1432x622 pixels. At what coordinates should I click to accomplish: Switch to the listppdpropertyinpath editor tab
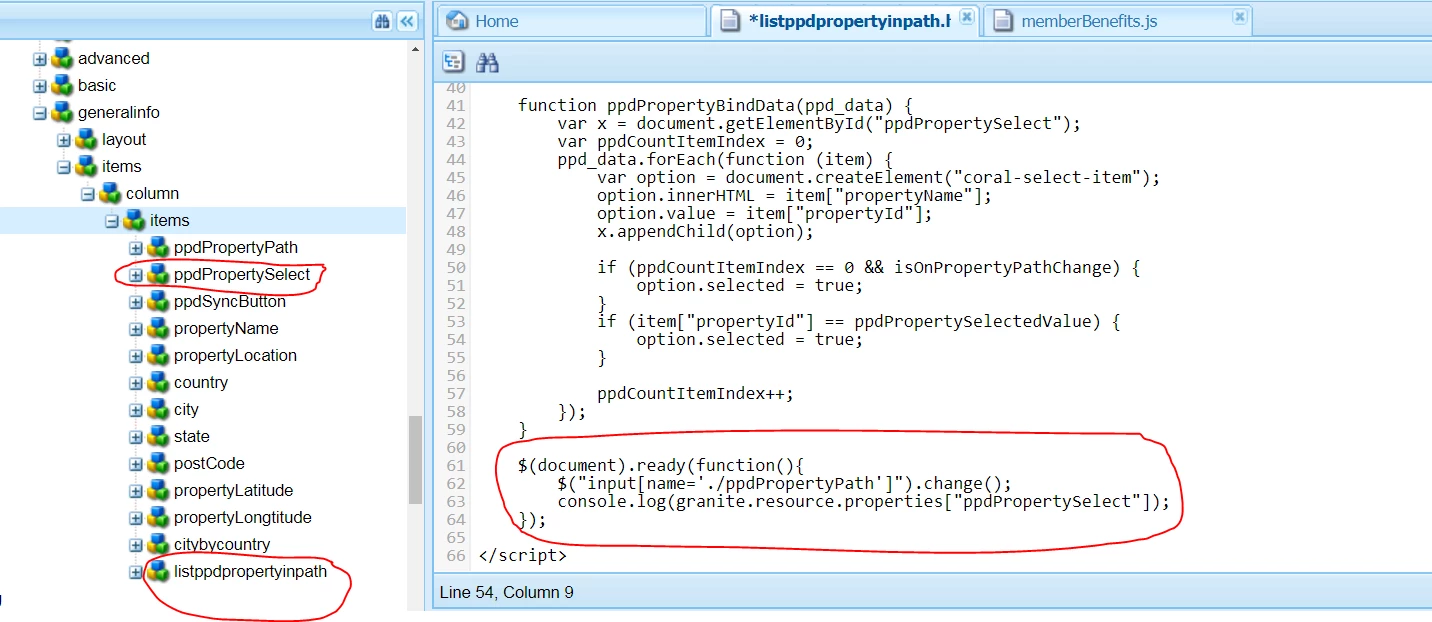click(845, 21)
